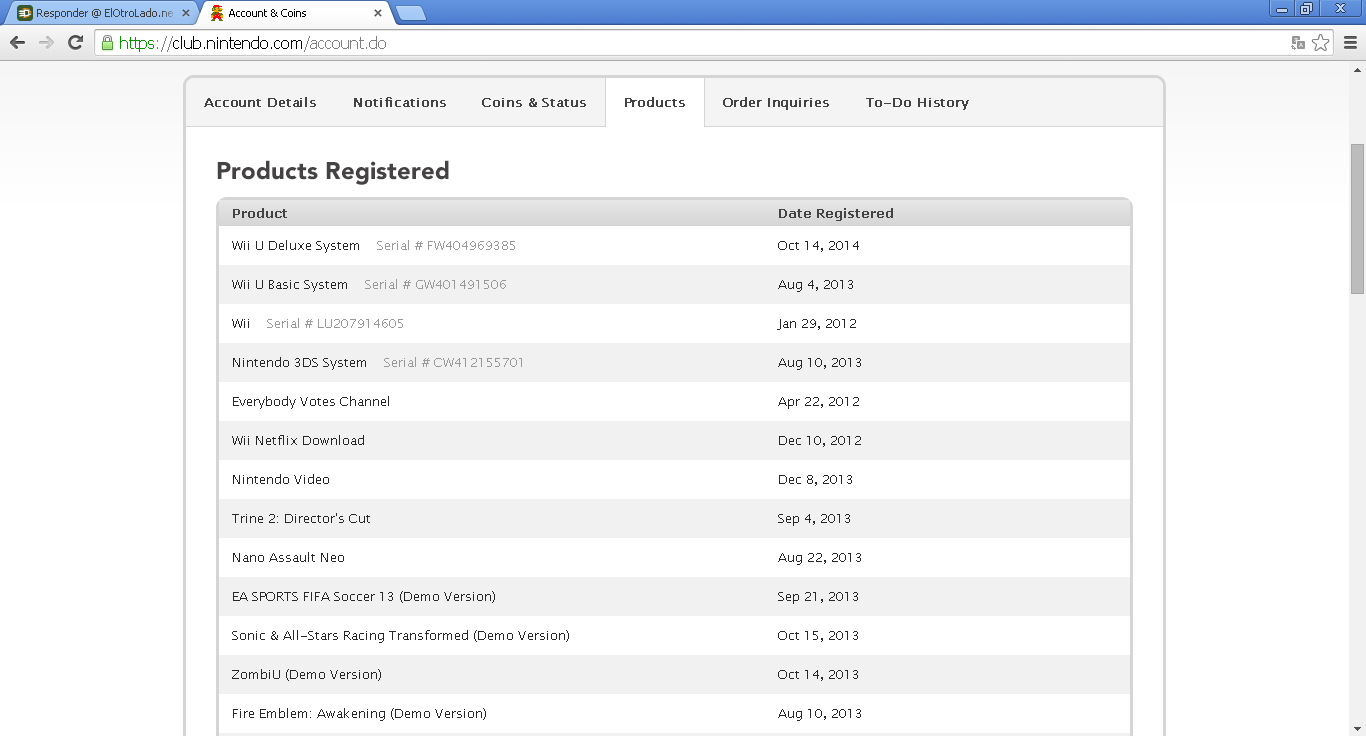Click the Oct 15, 2013 date

click(818, 635)
